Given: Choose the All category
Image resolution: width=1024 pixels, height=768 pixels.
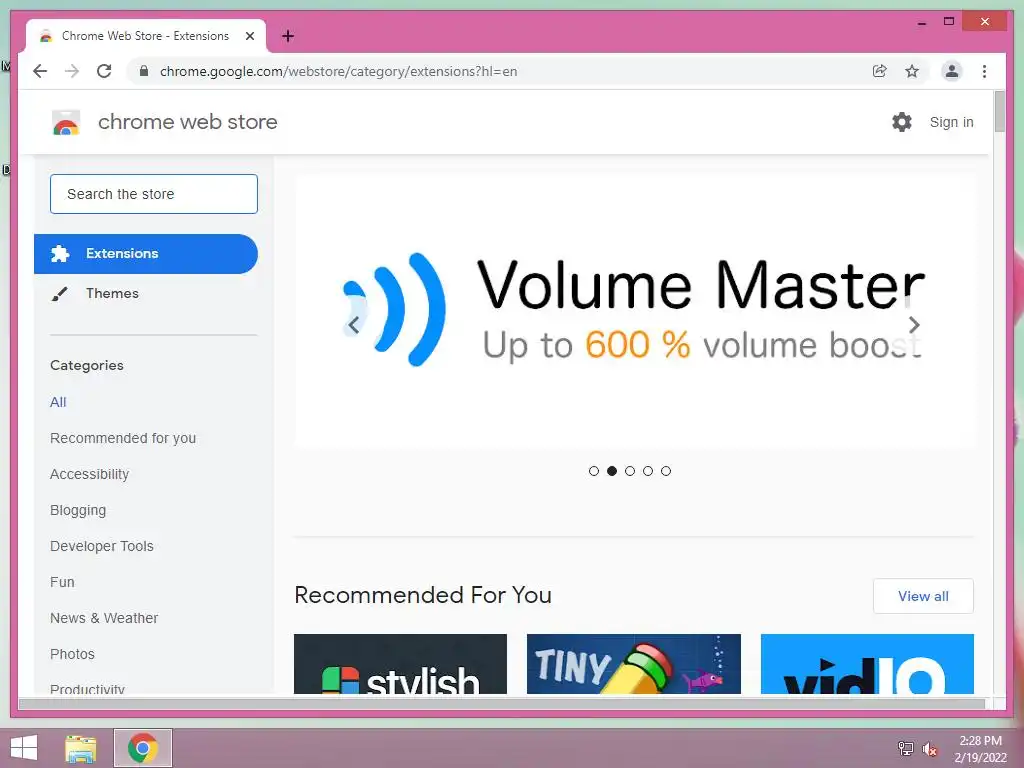Looking at the screenshot, I should tap(58, 402).
